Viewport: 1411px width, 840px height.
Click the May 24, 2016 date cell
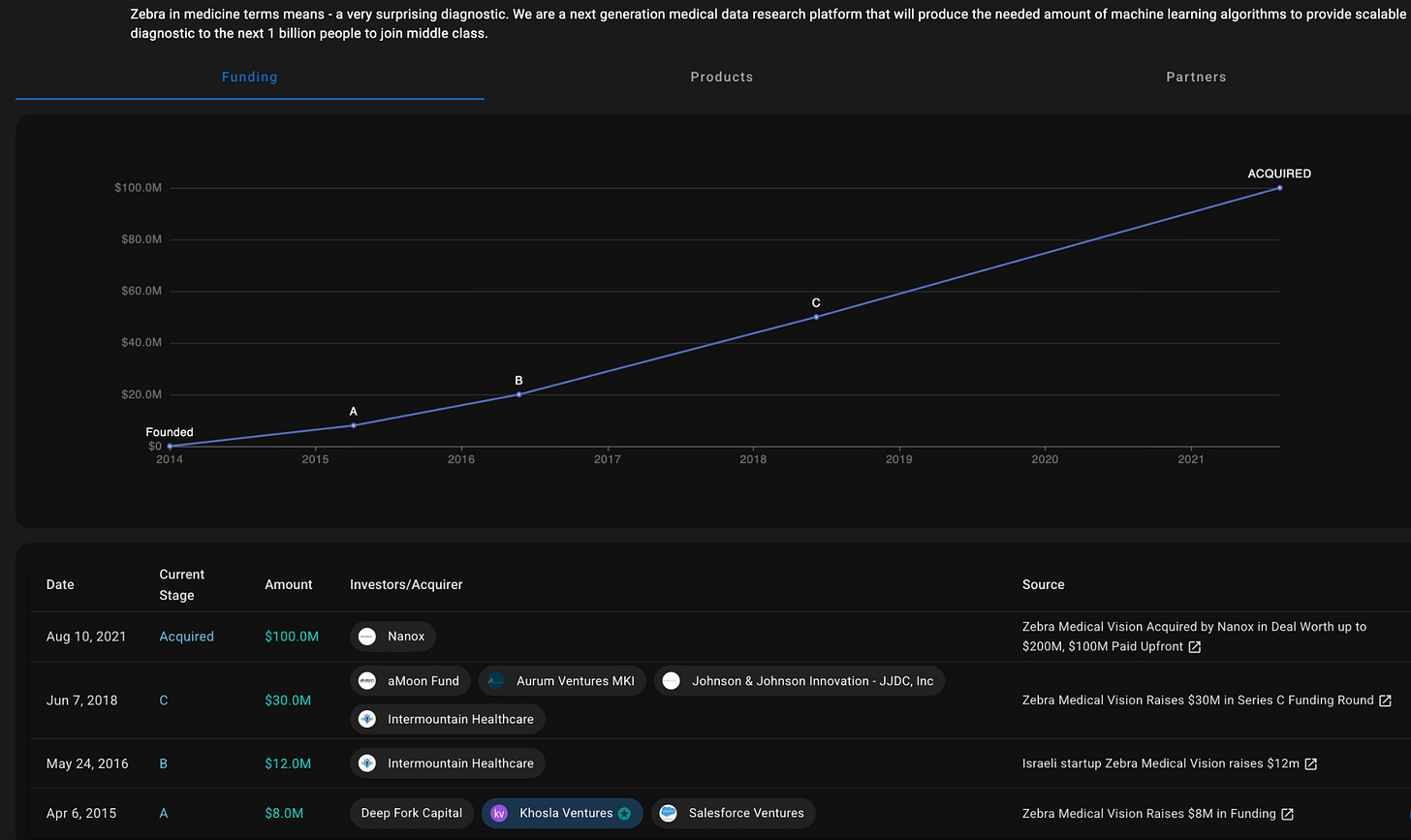(87, 763)
